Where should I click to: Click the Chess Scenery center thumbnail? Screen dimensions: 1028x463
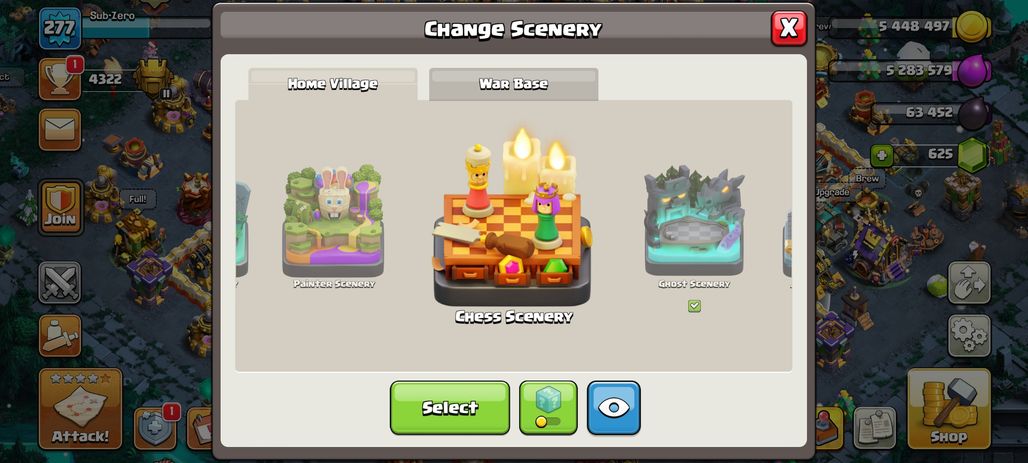tap(513, 224)
